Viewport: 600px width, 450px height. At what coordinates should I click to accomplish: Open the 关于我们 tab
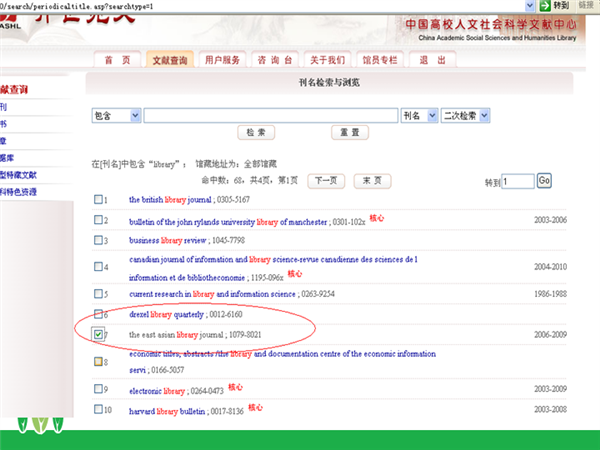(x=327, y=60)
